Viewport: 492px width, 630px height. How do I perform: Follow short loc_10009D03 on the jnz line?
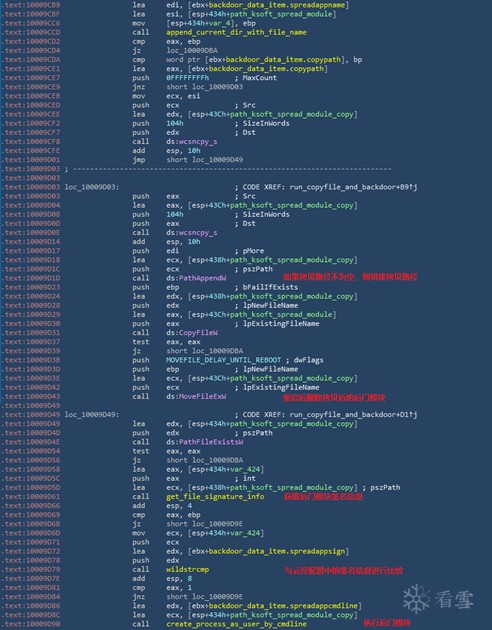click(x=204, y=87)
